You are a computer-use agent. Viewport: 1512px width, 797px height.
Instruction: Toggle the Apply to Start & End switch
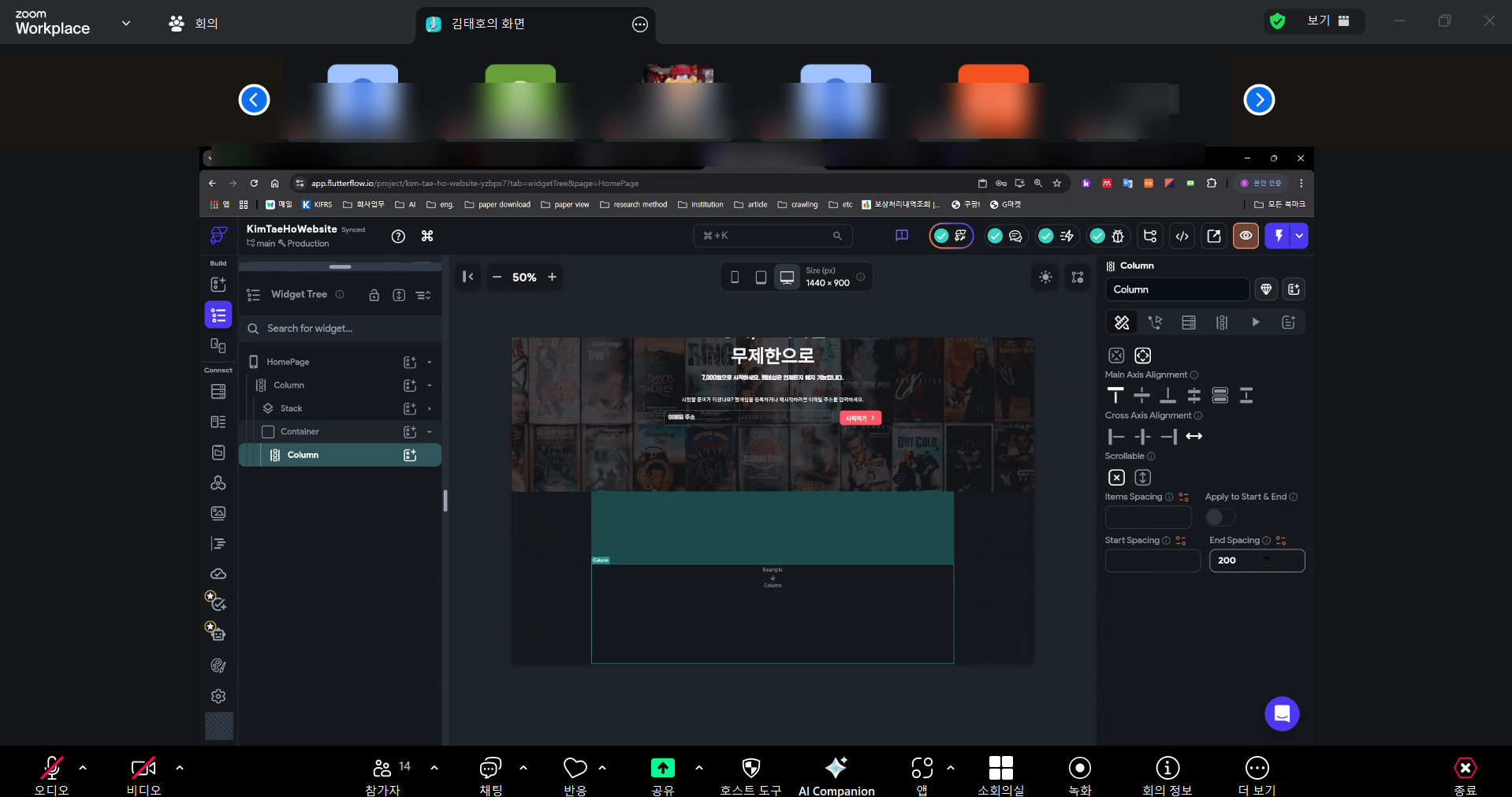[1220, 517]
